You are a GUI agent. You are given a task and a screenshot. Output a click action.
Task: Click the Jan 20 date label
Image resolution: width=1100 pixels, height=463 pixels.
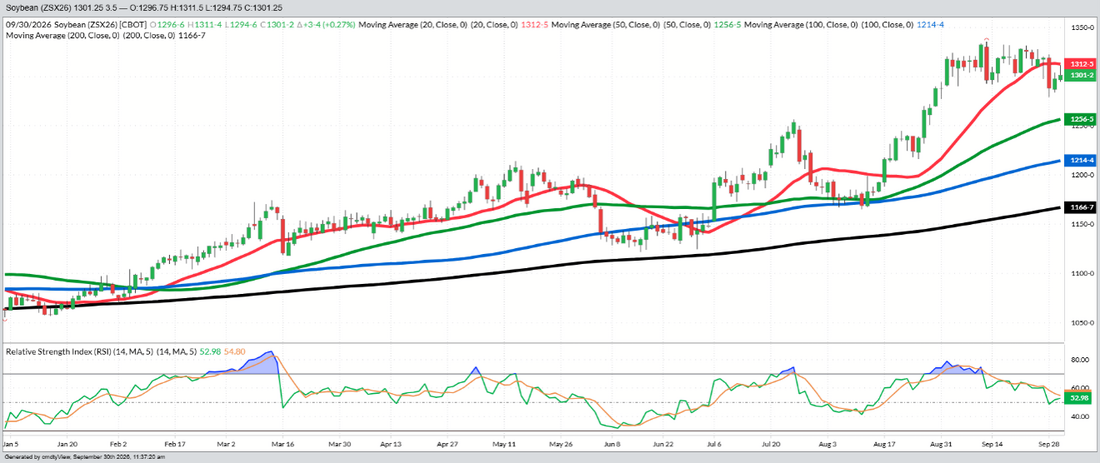[x=67, y=444]
